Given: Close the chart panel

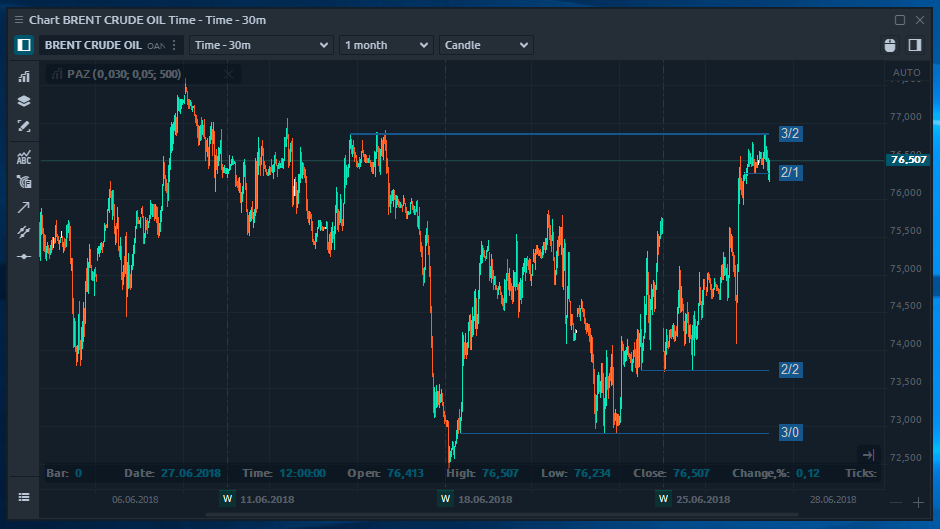Looking at the screenshot, I should [x=920, y=20].
